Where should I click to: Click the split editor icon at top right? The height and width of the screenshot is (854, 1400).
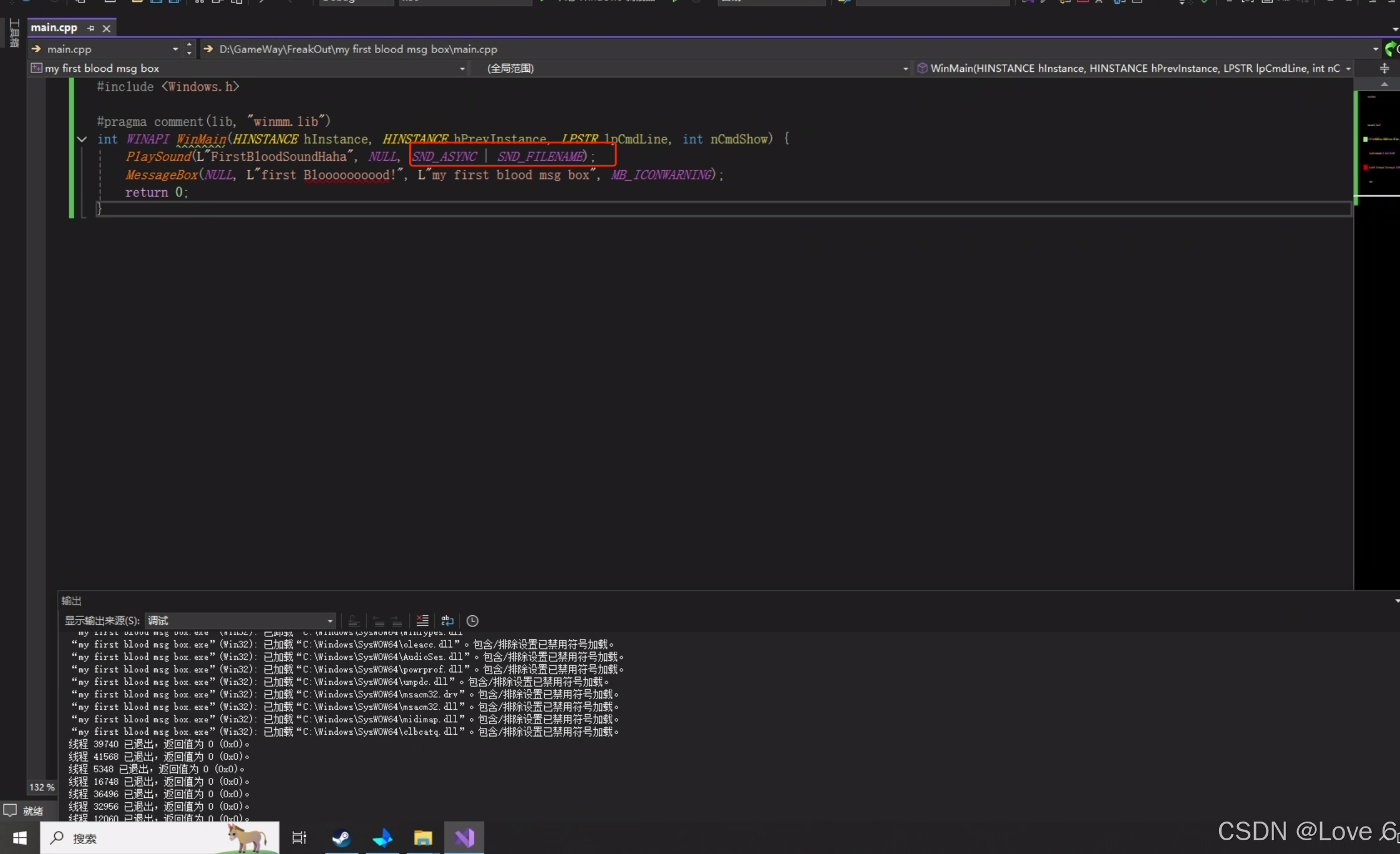point(1384,69)
